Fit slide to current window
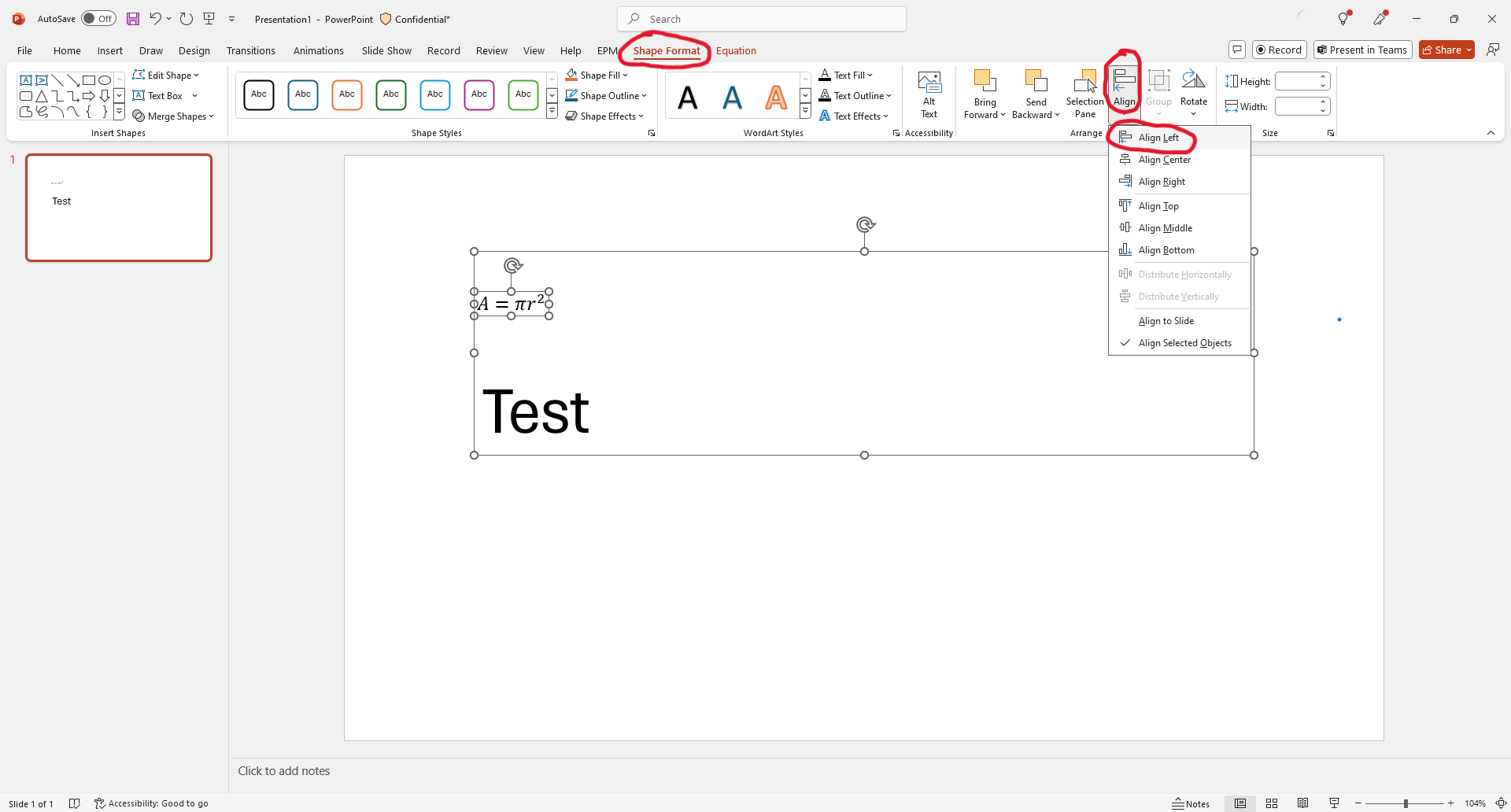 pyautogui.click(x=1501, y=803)
